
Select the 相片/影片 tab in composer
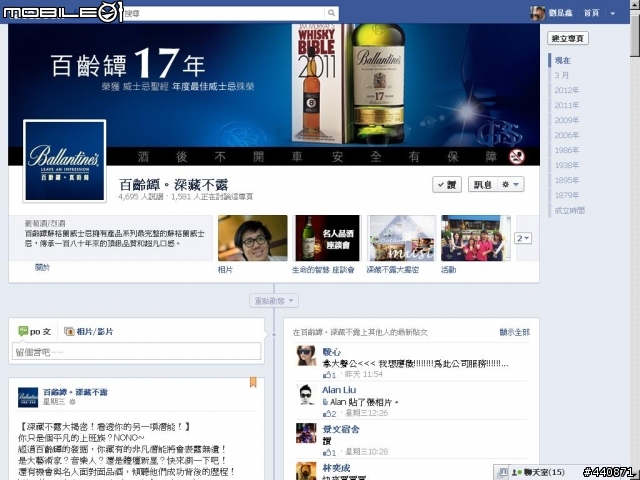(89, 331)
